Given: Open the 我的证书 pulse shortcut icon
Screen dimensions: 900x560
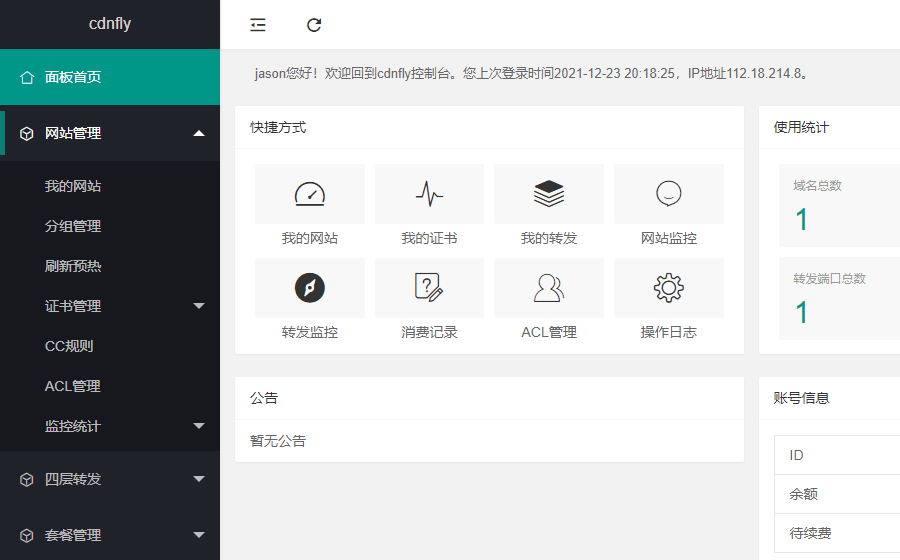Looking at the screenshot, I should pyautogui.click(x=429, y=194).
